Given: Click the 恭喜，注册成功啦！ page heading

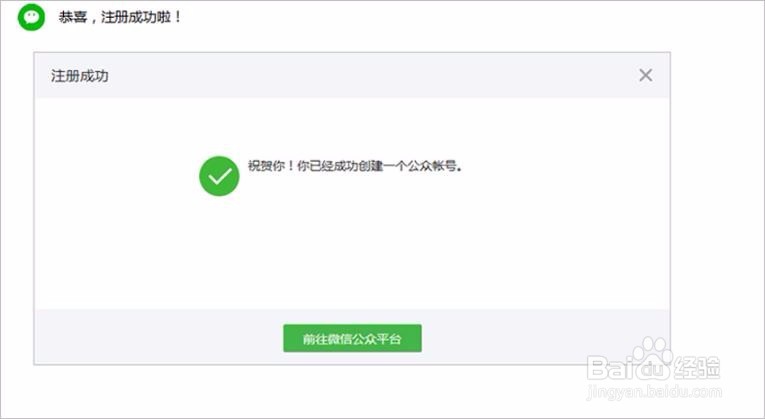Looking at the screenshot, I should point(120,17).
